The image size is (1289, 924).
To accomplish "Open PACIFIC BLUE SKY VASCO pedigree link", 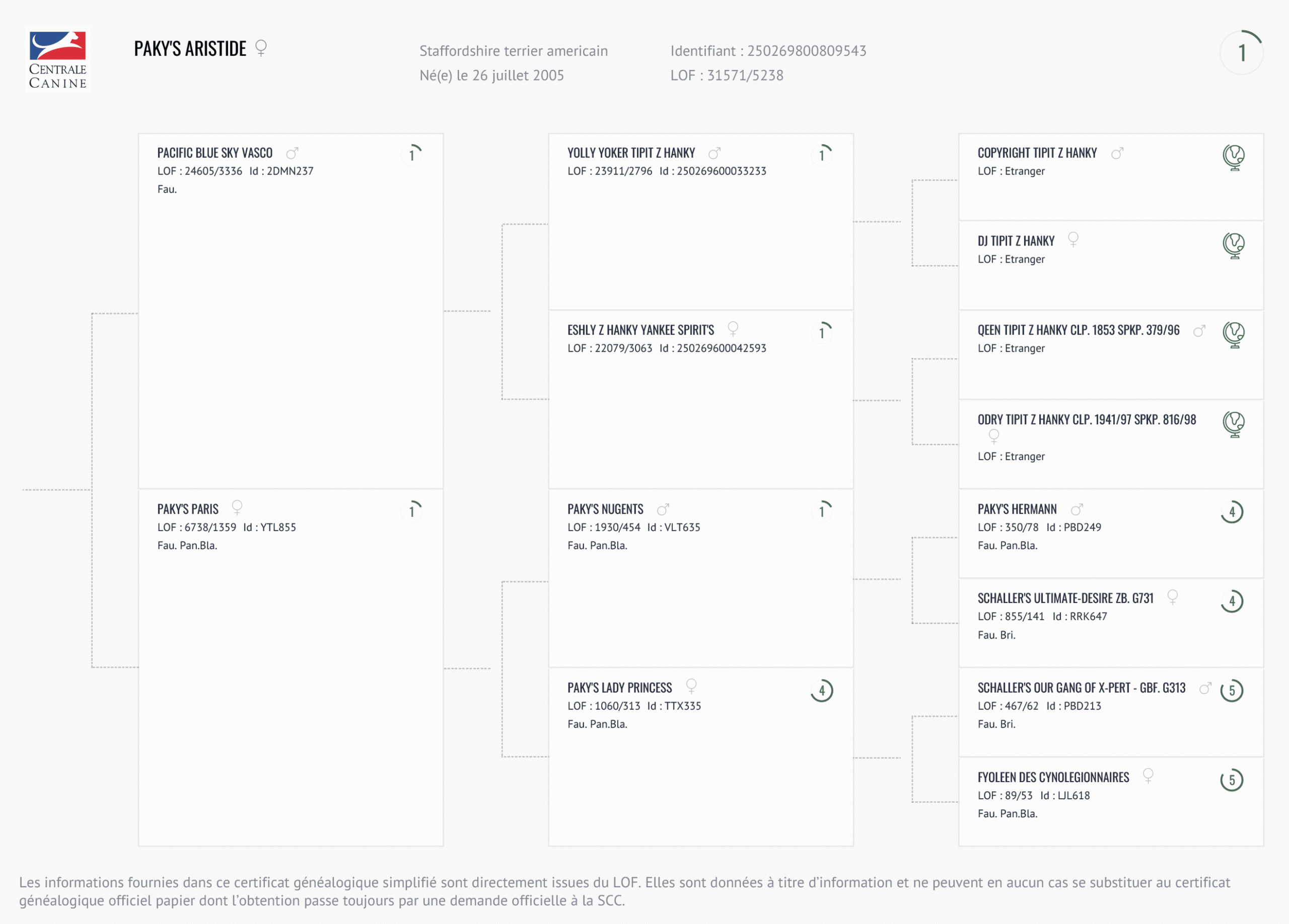I will pos(215,153).
